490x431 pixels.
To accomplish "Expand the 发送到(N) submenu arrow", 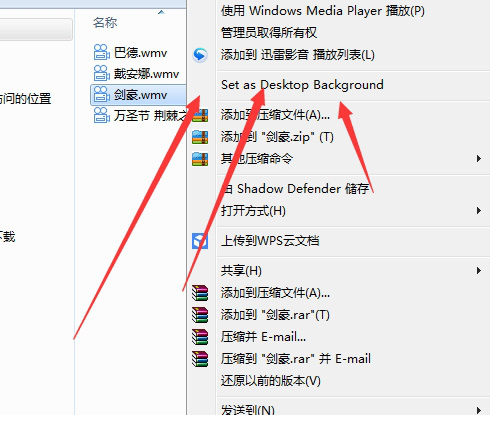I will (x=479, y=410).
